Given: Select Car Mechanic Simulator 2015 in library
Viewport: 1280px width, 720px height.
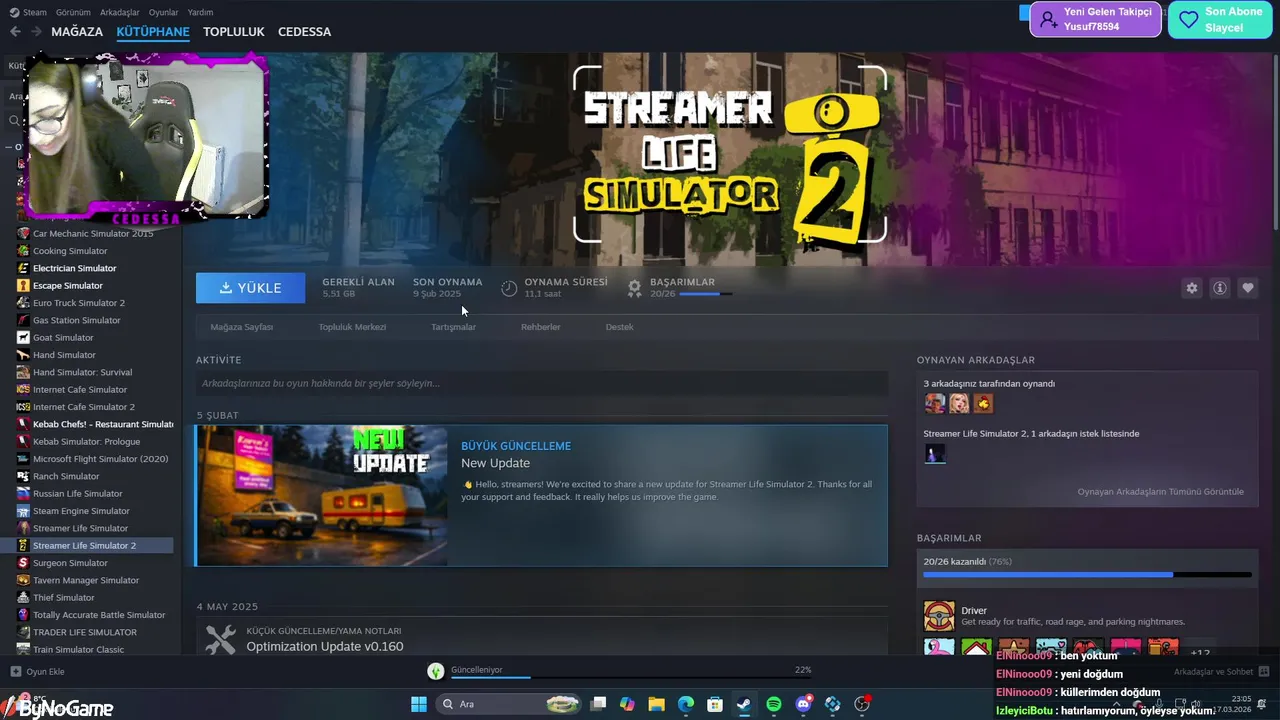Looking at the screenshot, I should 93,233.
